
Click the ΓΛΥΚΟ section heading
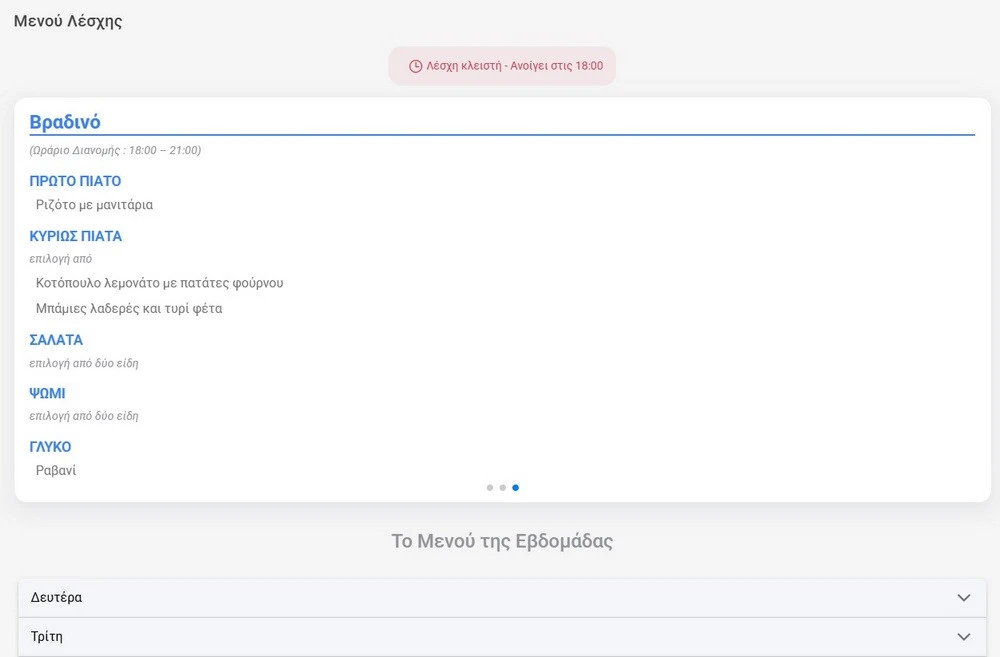(x=50, y=447)
